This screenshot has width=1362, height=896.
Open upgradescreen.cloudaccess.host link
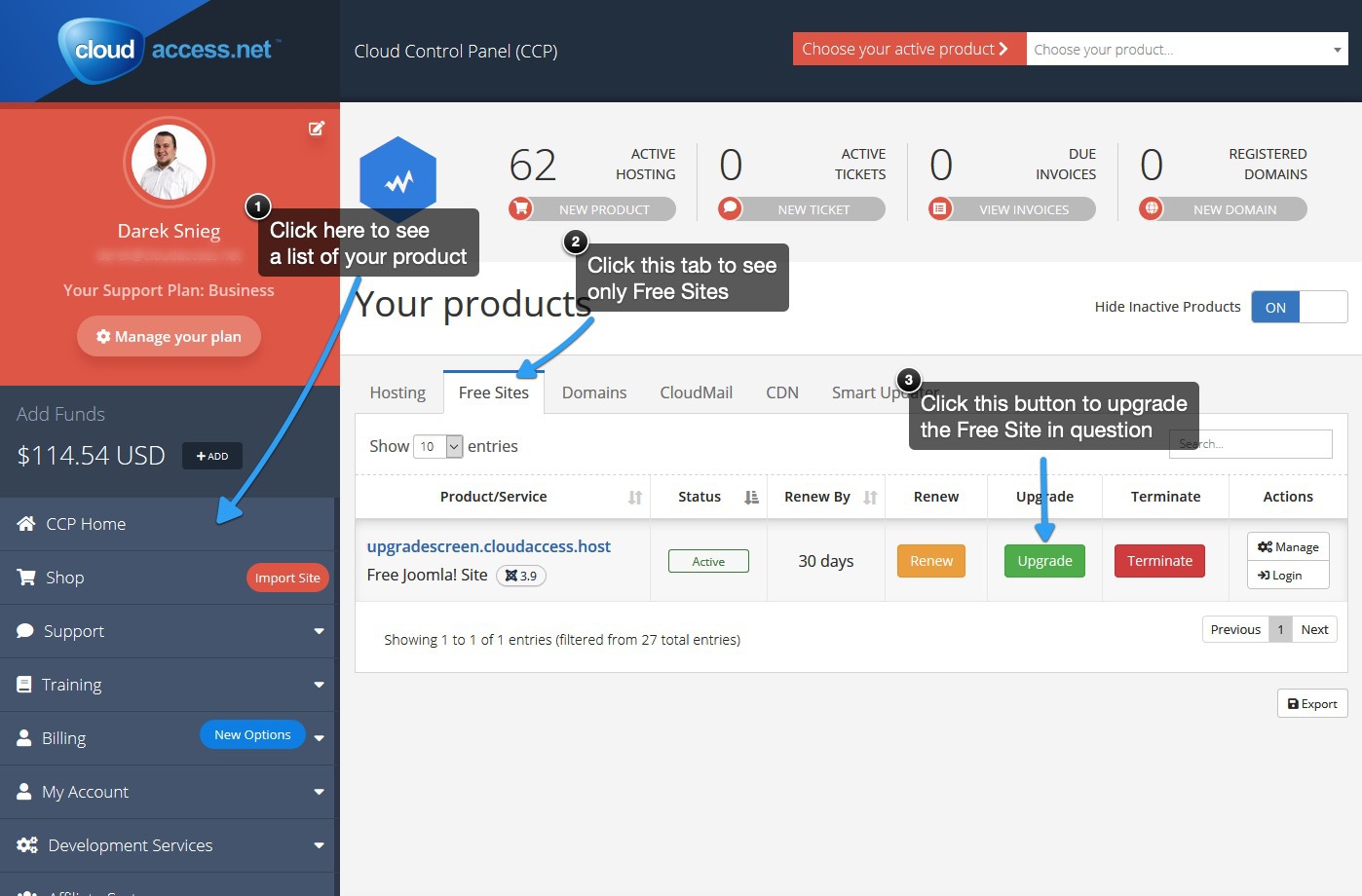point(488,546)
